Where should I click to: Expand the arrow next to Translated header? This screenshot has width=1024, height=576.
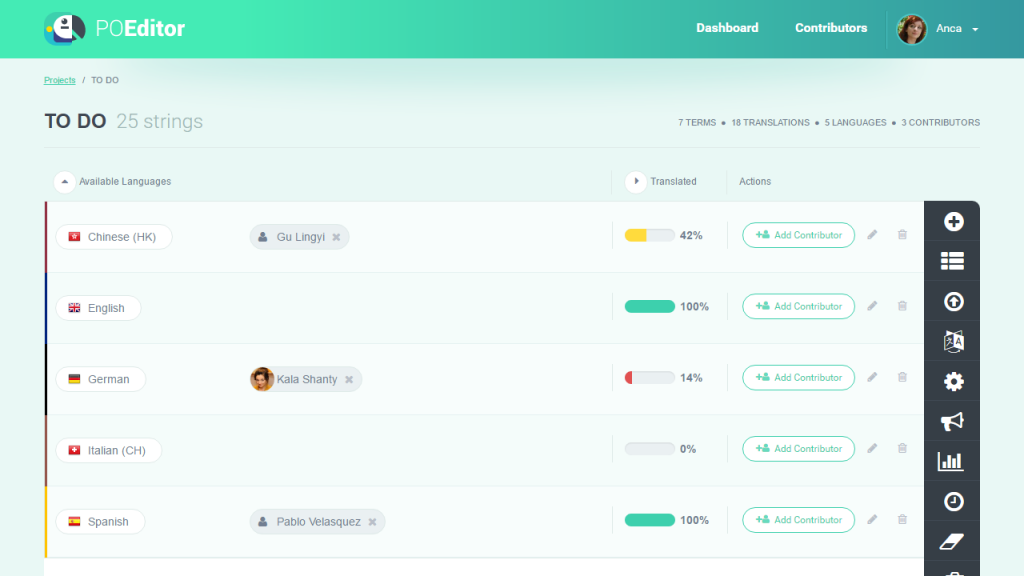(x=635, y=182)
